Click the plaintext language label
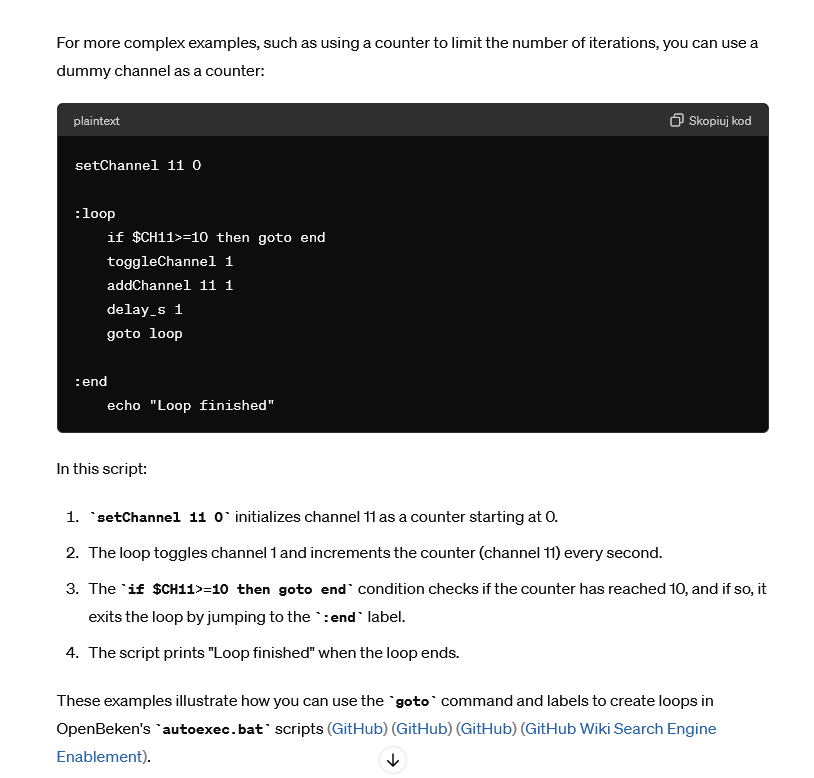This screenshot has width=814, height=778. tap(96, 121)
